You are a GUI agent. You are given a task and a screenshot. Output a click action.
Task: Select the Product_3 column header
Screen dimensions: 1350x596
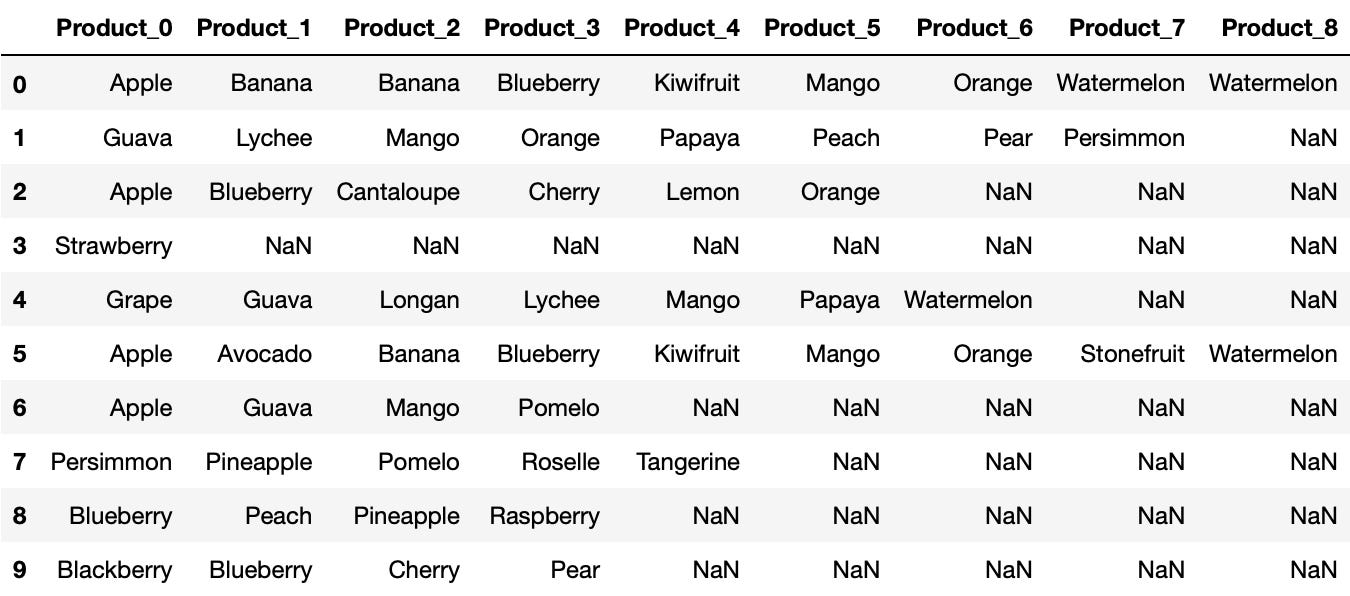pyautogui.click(x=542, y=28)
